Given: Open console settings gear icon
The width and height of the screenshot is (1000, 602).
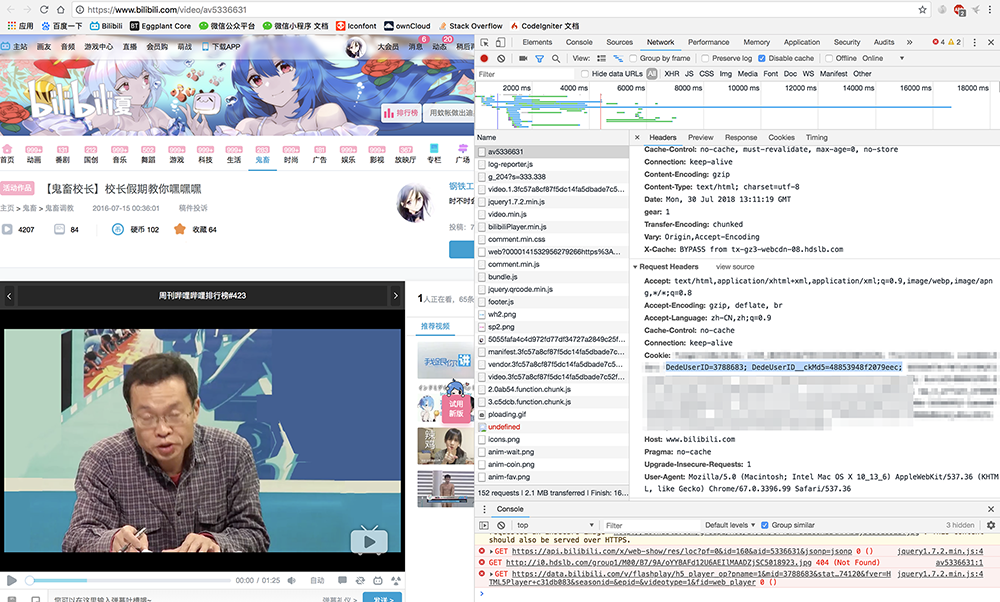Looking at the screenshot, I should 990,525.
